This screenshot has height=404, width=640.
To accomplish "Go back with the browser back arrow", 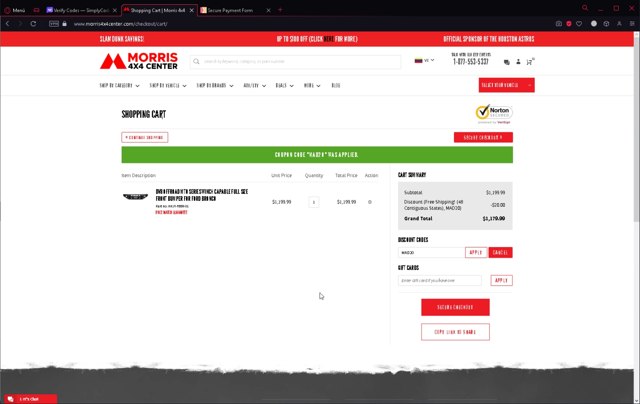I will [7, 24].
